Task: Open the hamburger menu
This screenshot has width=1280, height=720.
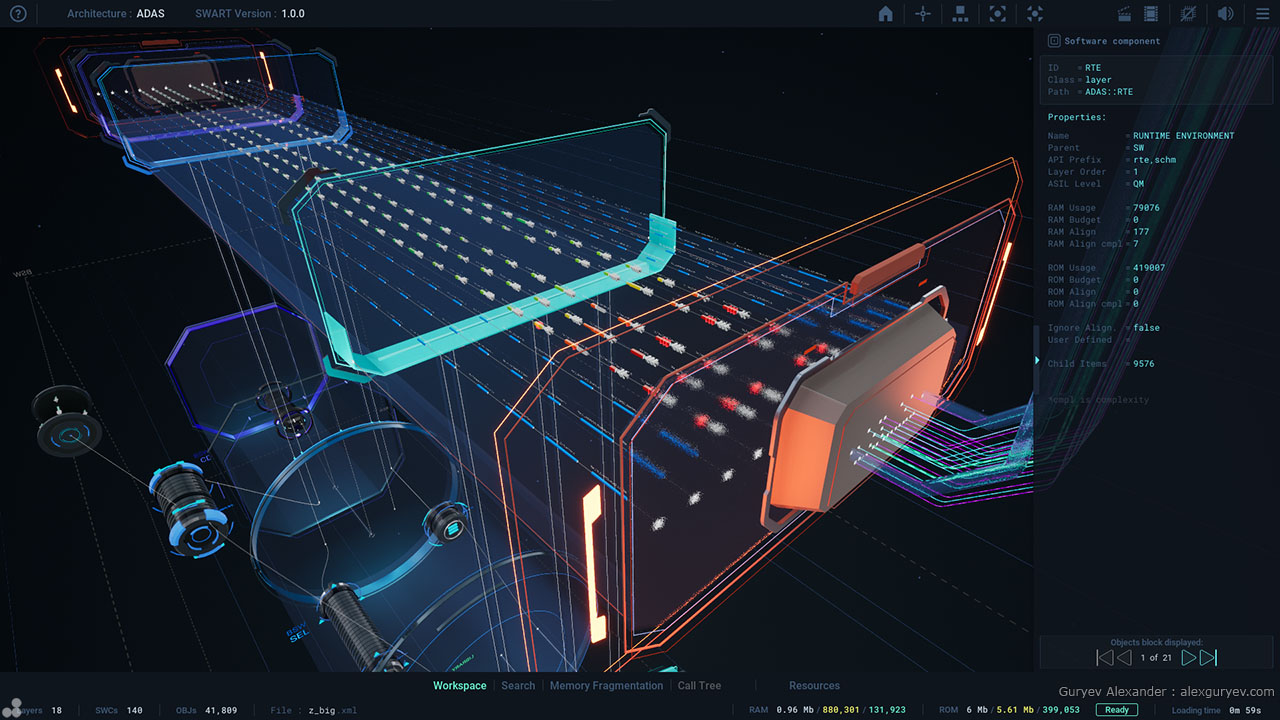Action: tap(1261, 14)
